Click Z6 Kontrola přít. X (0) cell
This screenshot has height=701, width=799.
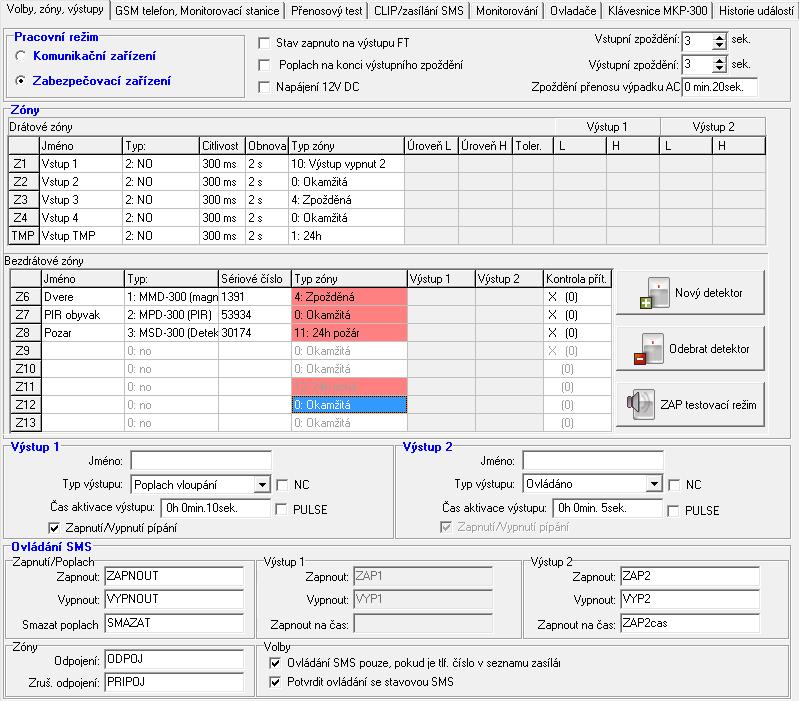[577, 297]
